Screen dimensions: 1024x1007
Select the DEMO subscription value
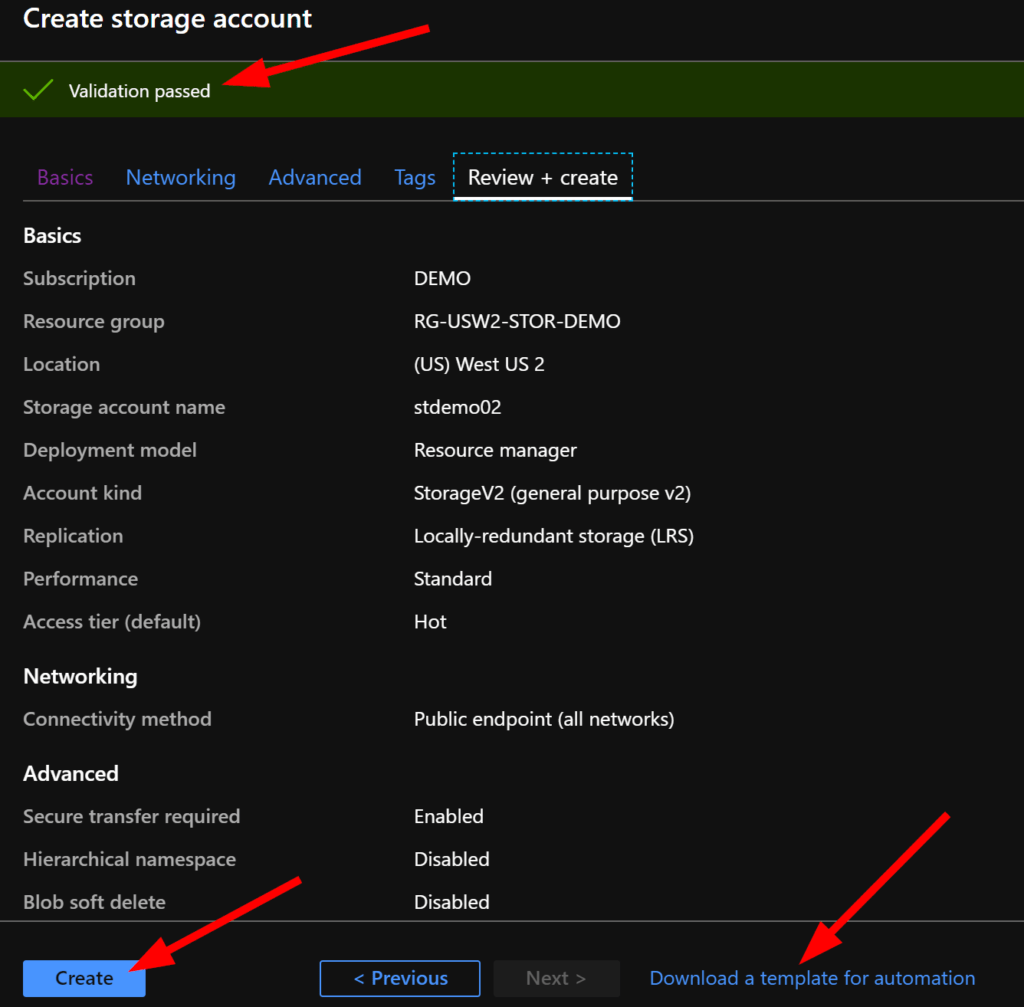coord(442,278)
